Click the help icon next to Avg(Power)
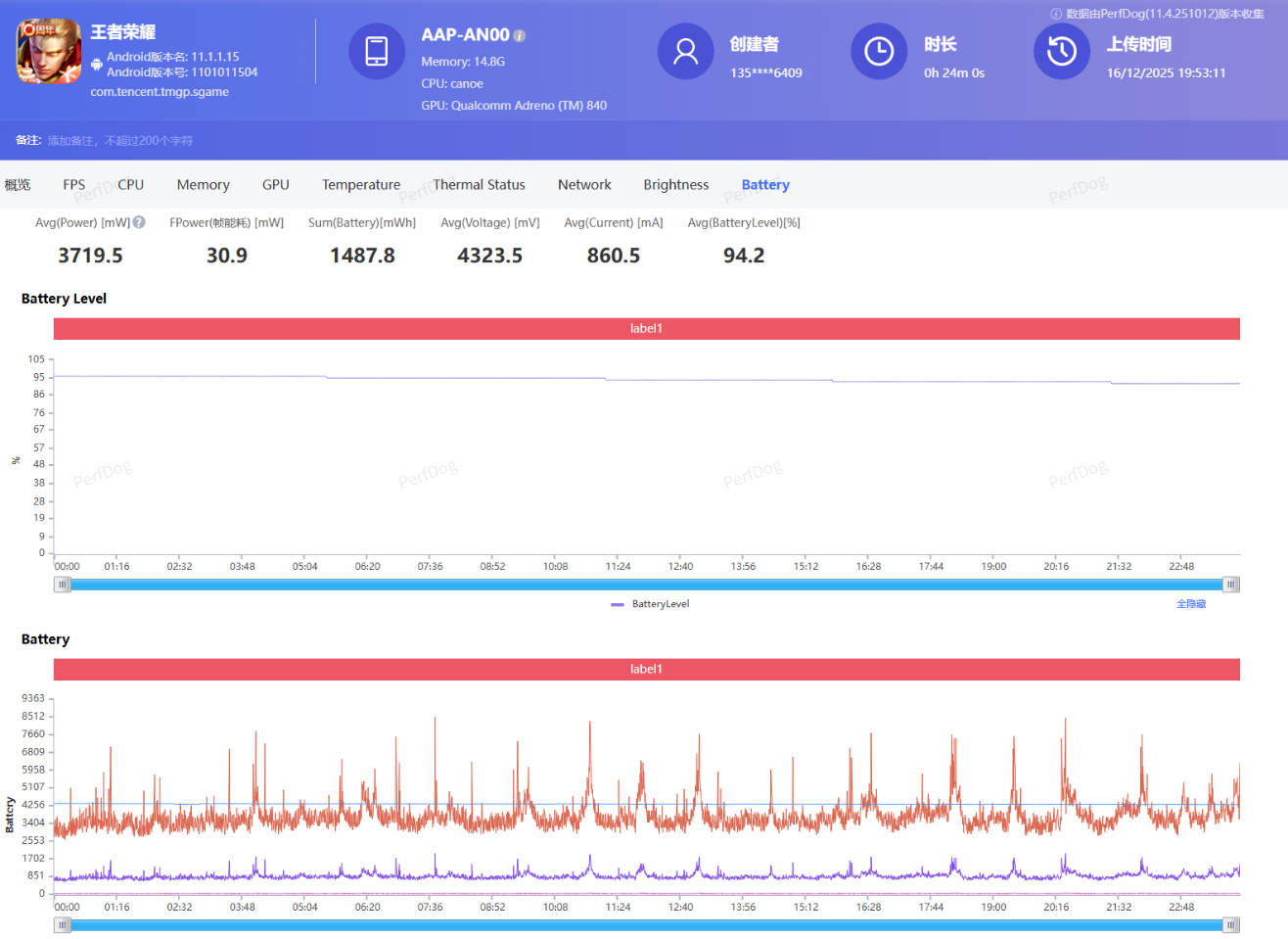Viewport: 1288px width, 939px height. (x=139, y=222)
